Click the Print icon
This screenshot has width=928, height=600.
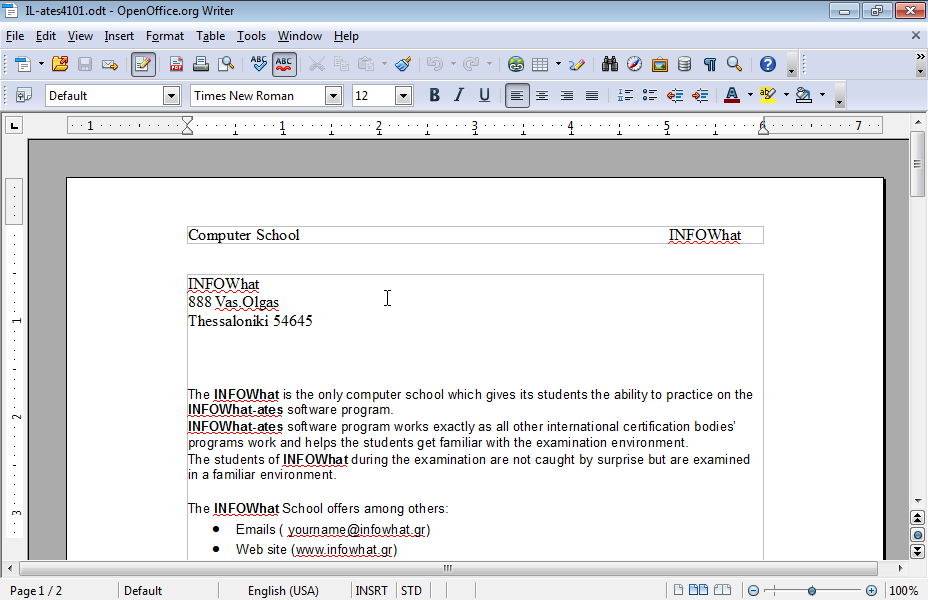coord(201,64)
